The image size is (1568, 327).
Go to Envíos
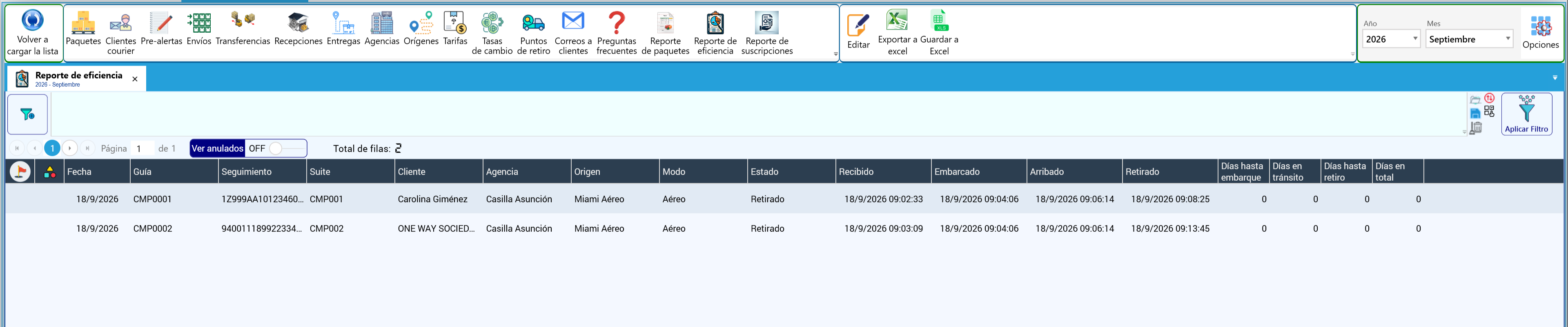click(199, 29)
